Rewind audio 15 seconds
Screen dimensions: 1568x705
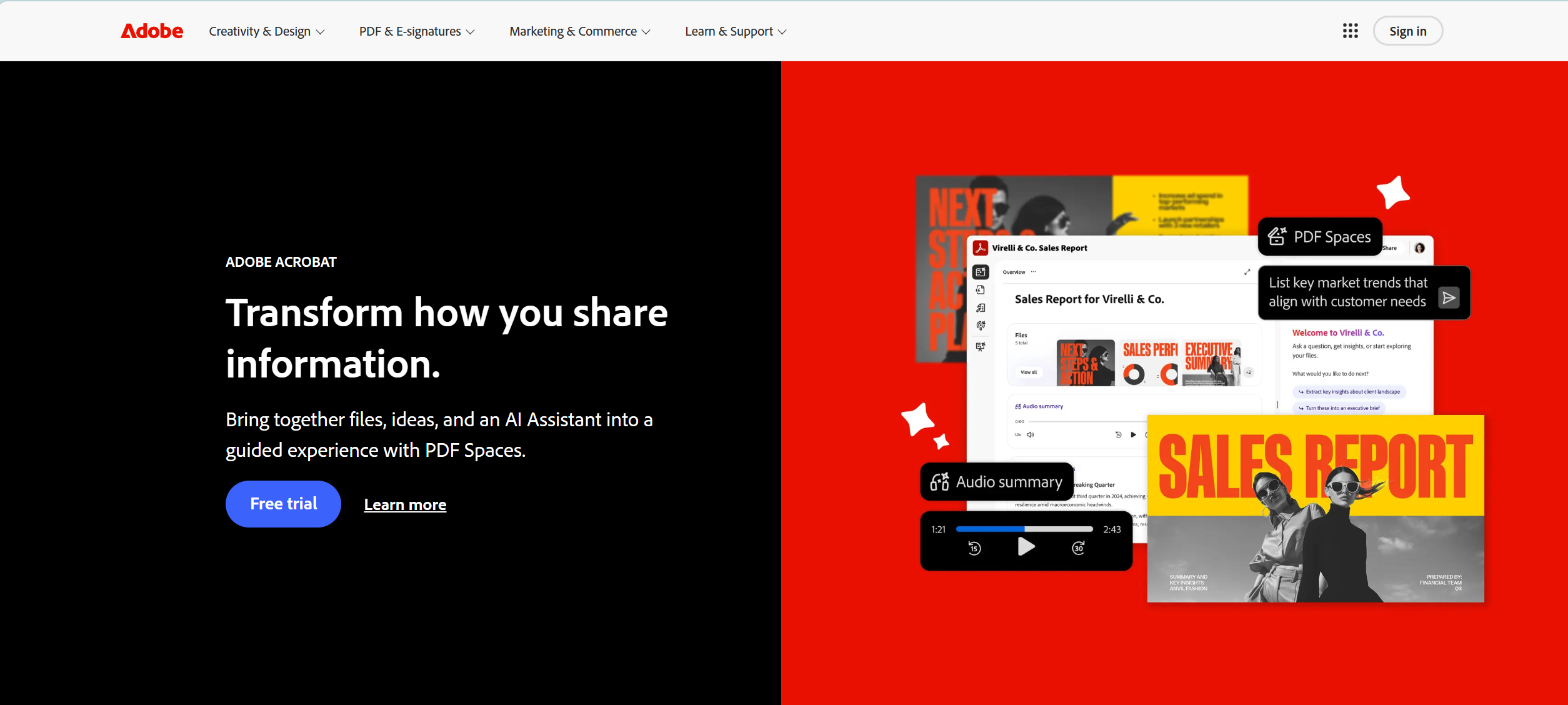(x=974, y=548)
